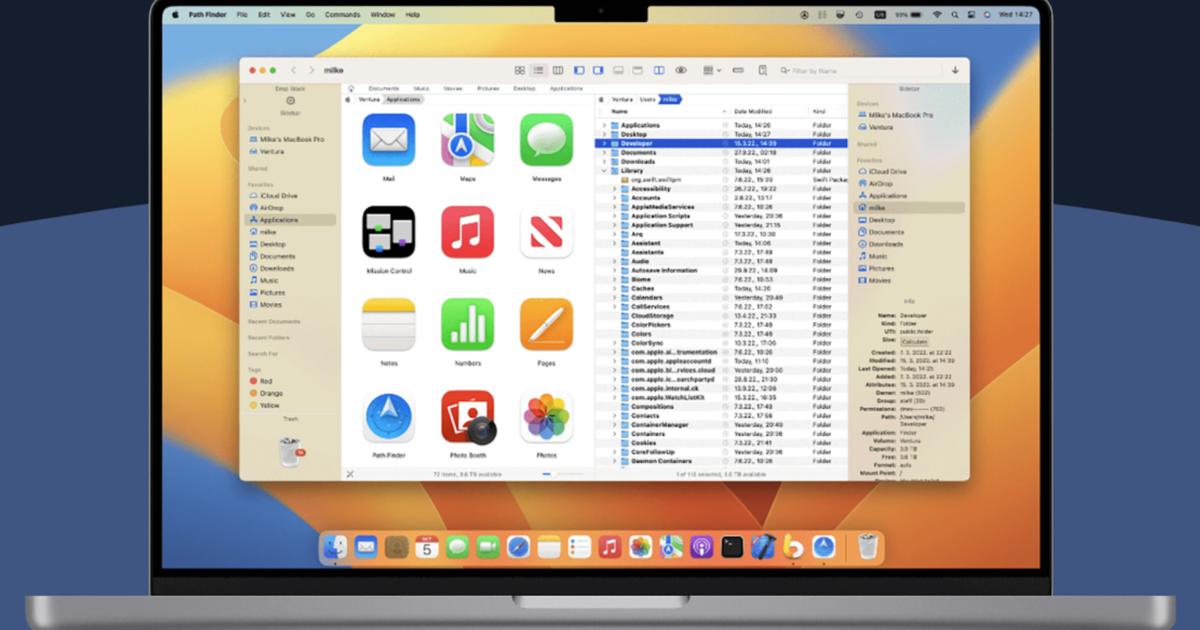Click the Quick Look eye icon
The image size is (1200, 630).
pos(681,71)
